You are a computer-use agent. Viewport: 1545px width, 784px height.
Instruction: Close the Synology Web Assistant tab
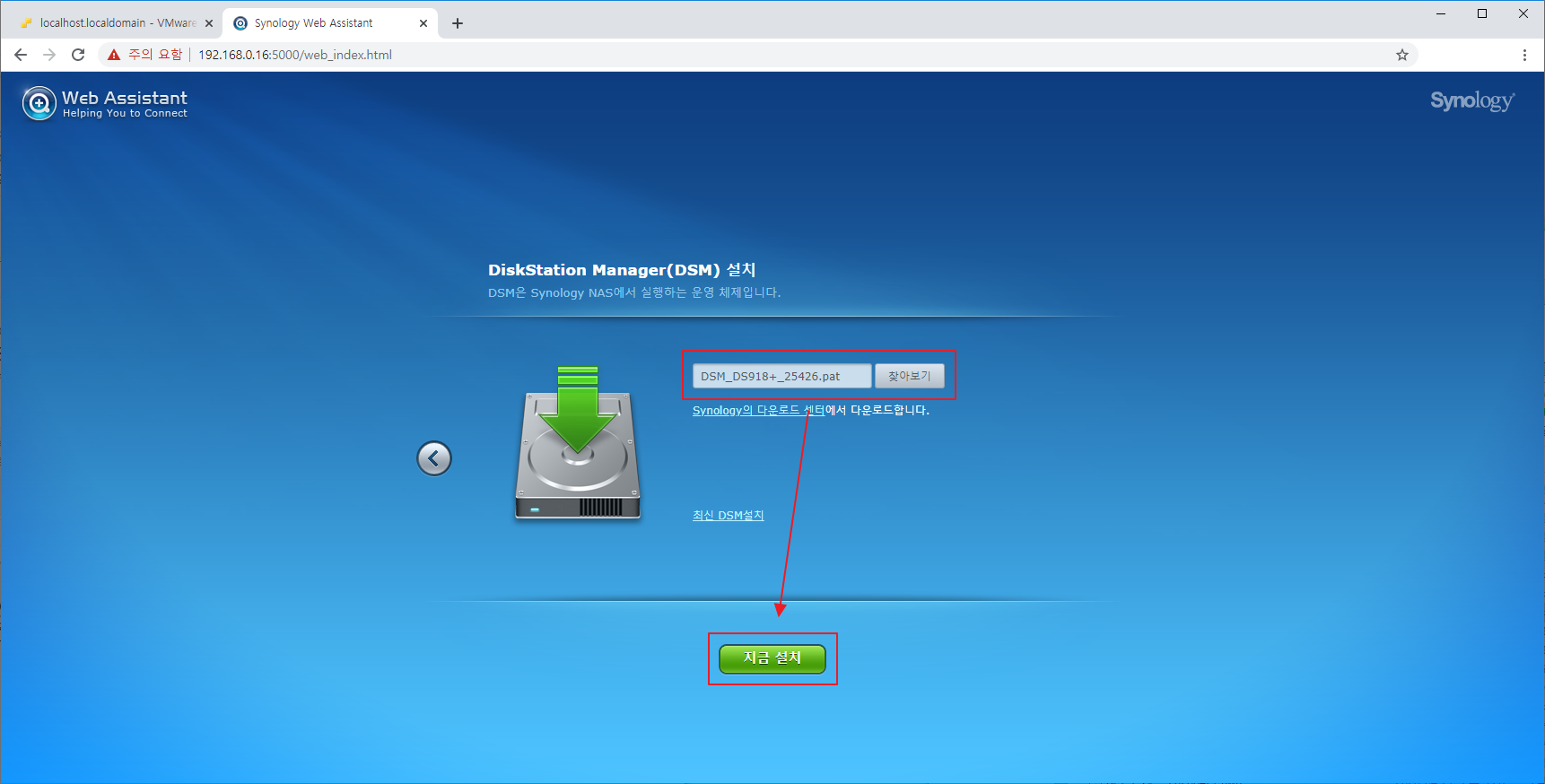tap(423, 23)
